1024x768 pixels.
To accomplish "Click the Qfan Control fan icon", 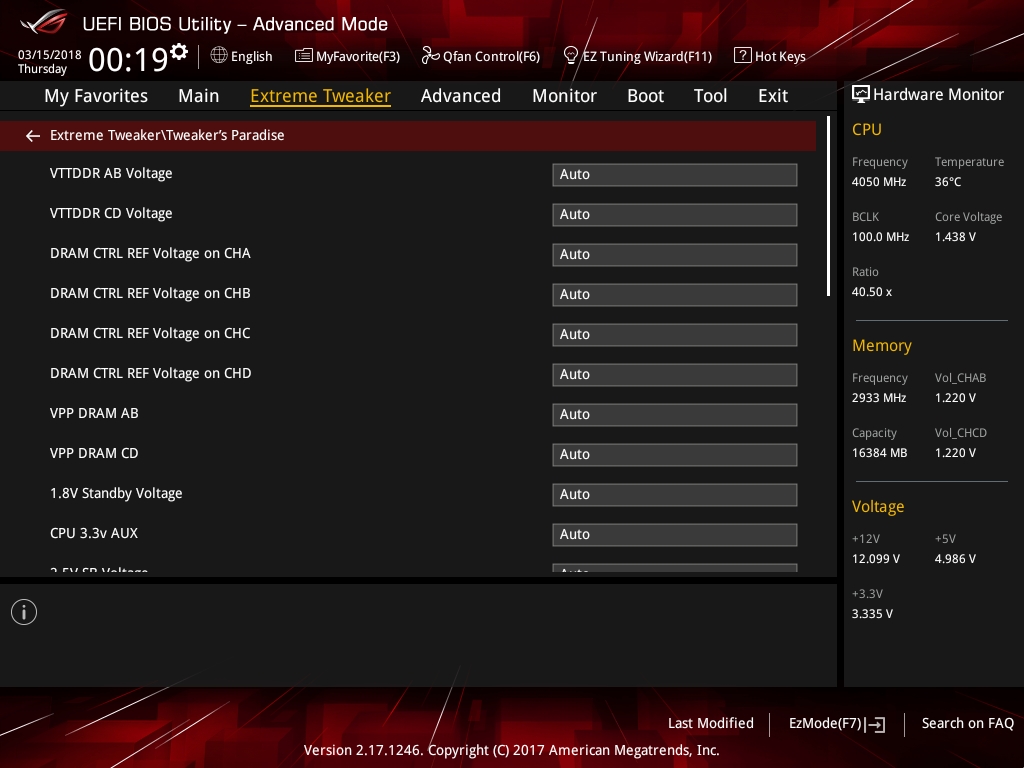I will 430,56.
